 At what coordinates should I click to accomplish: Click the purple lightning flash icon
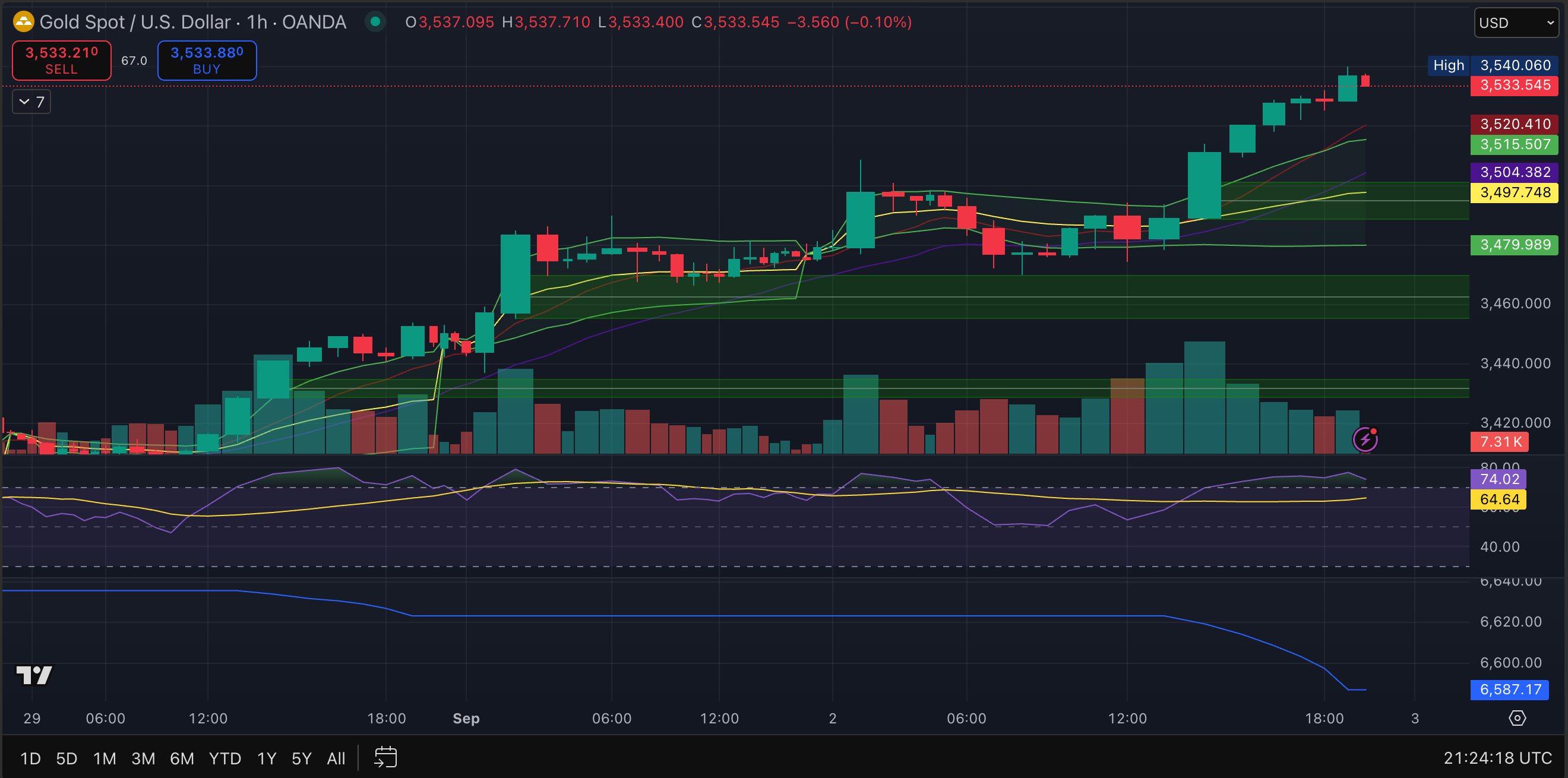[x=1365, y=439]
